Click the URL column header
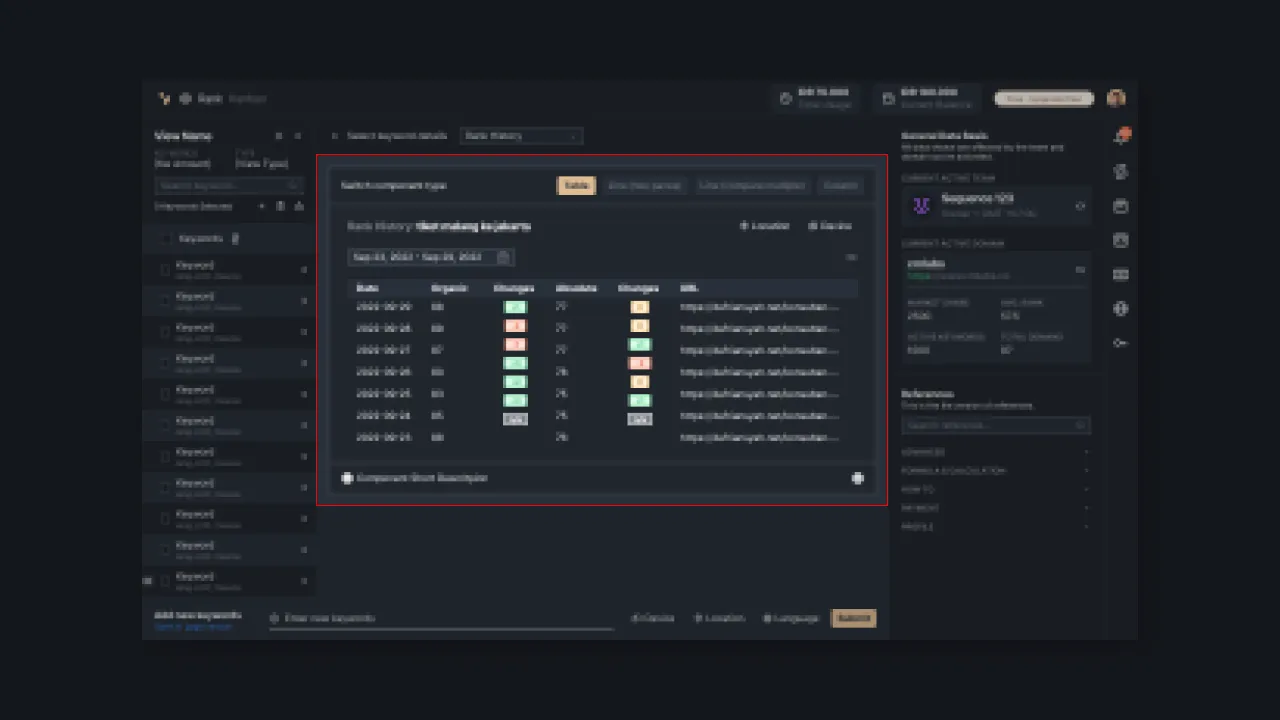 click(x=688, y=288)
